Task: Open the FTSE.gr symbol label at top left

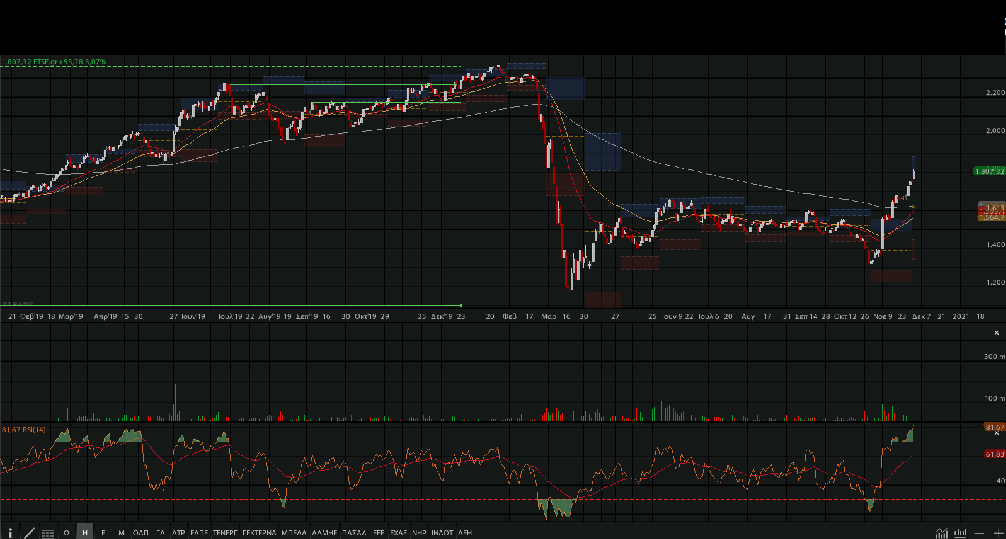Action: pyautogui.click(x=42, y=62)
